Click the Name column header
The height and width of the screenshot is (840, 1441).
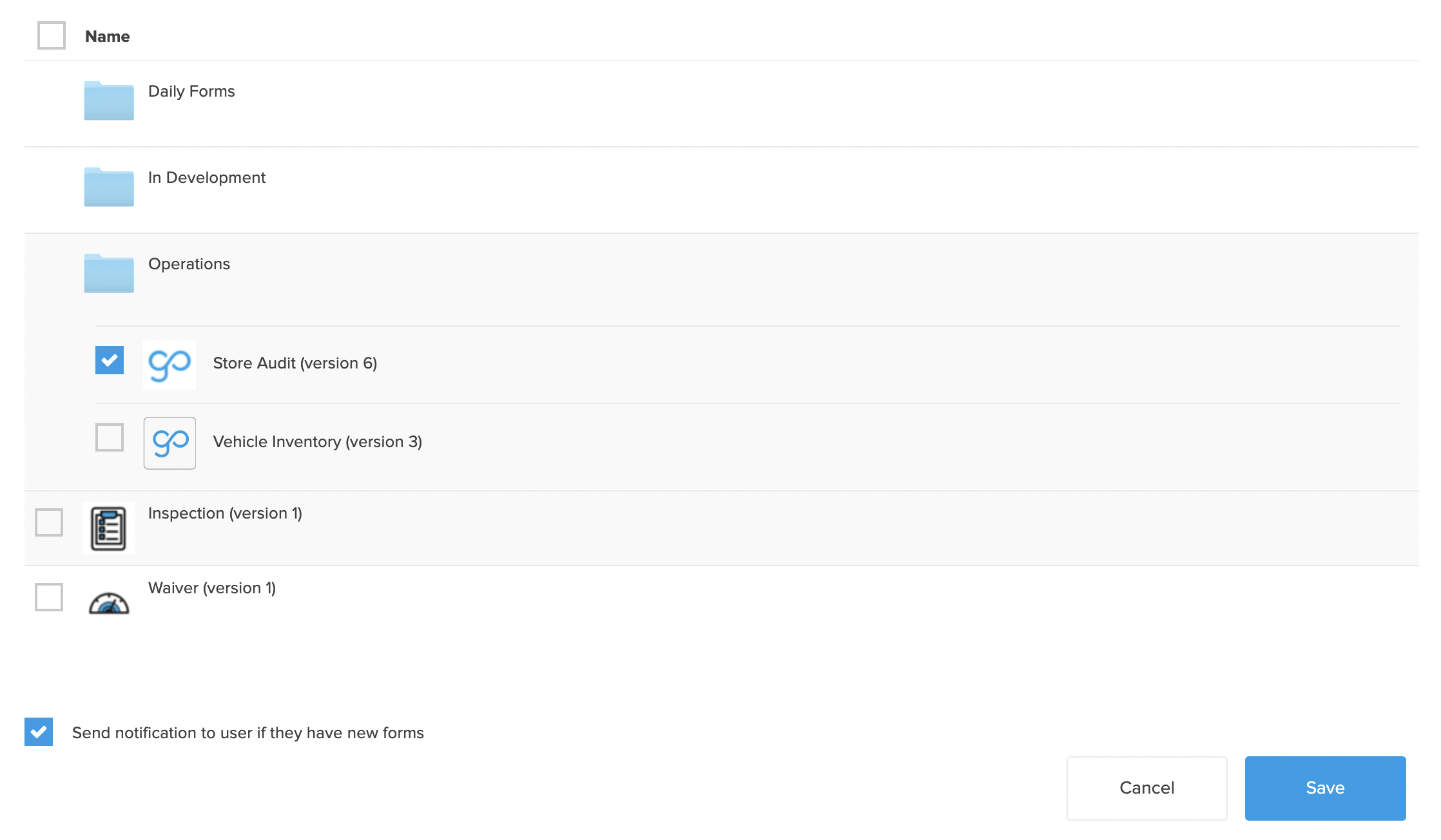point(108,37)
